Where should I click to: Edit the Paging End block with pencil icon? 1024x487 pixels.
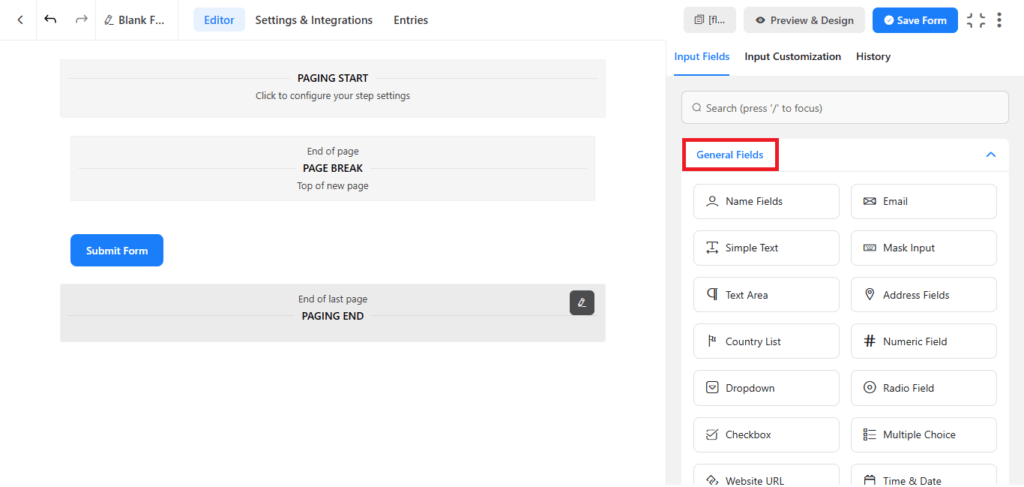pyautogui.click(x=582, y=303)
